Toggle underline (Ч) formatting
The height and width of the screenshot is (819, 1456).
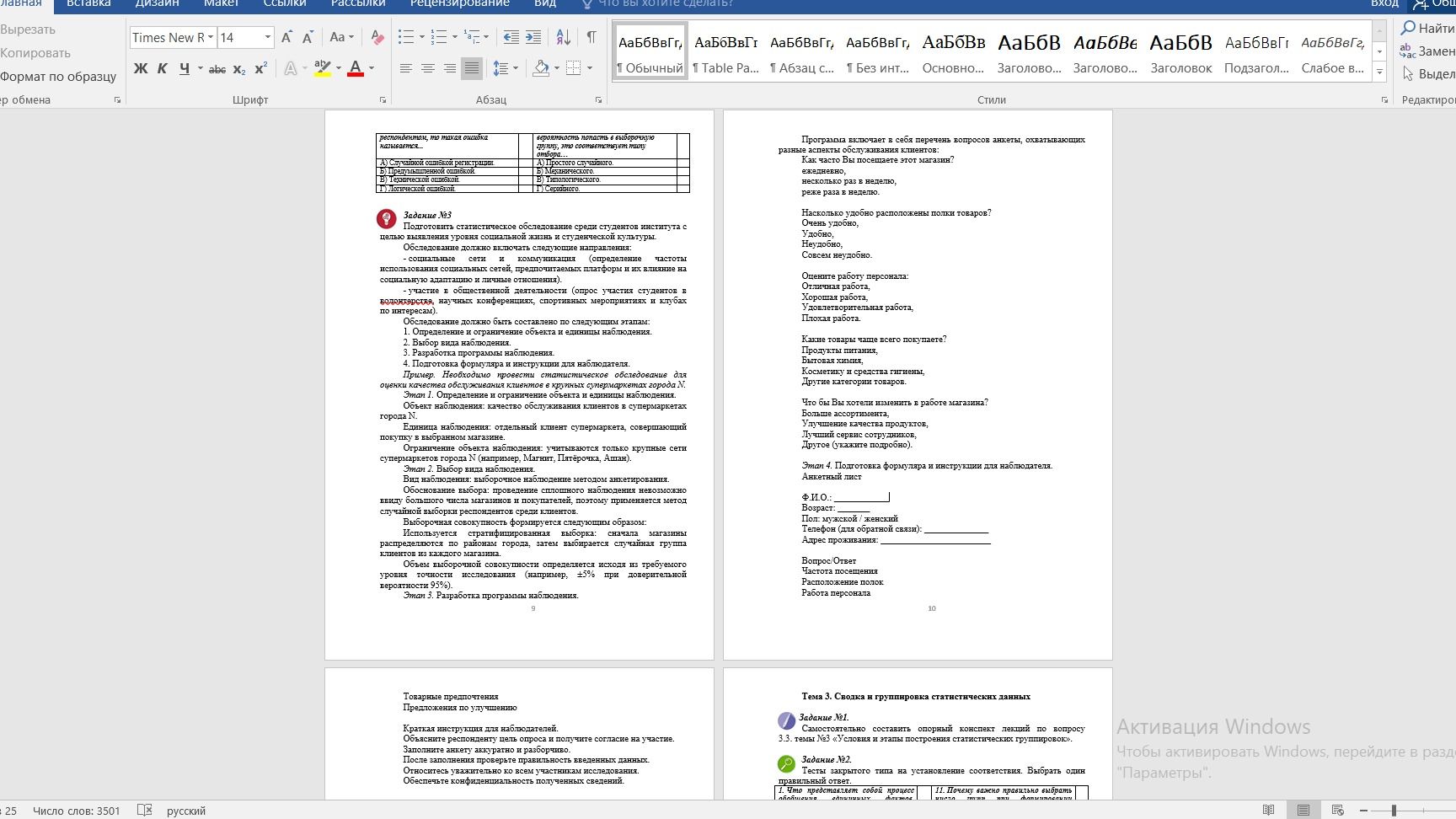point(185,69)
